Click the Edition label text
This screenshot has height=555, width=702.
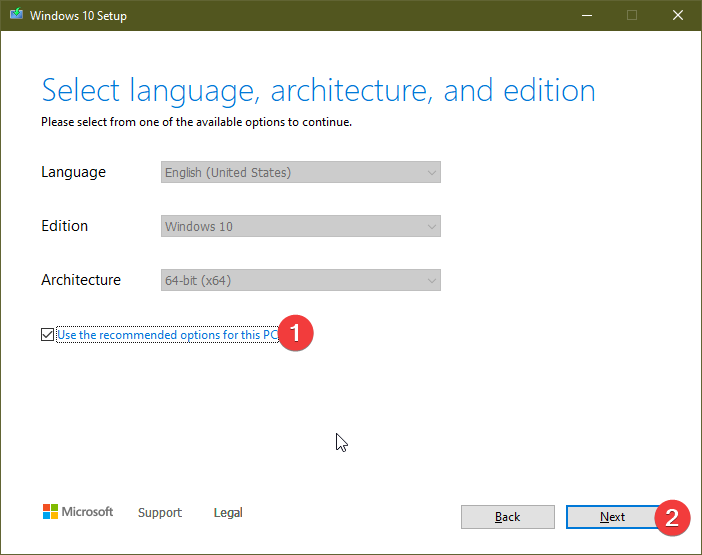tap(64, 226)
